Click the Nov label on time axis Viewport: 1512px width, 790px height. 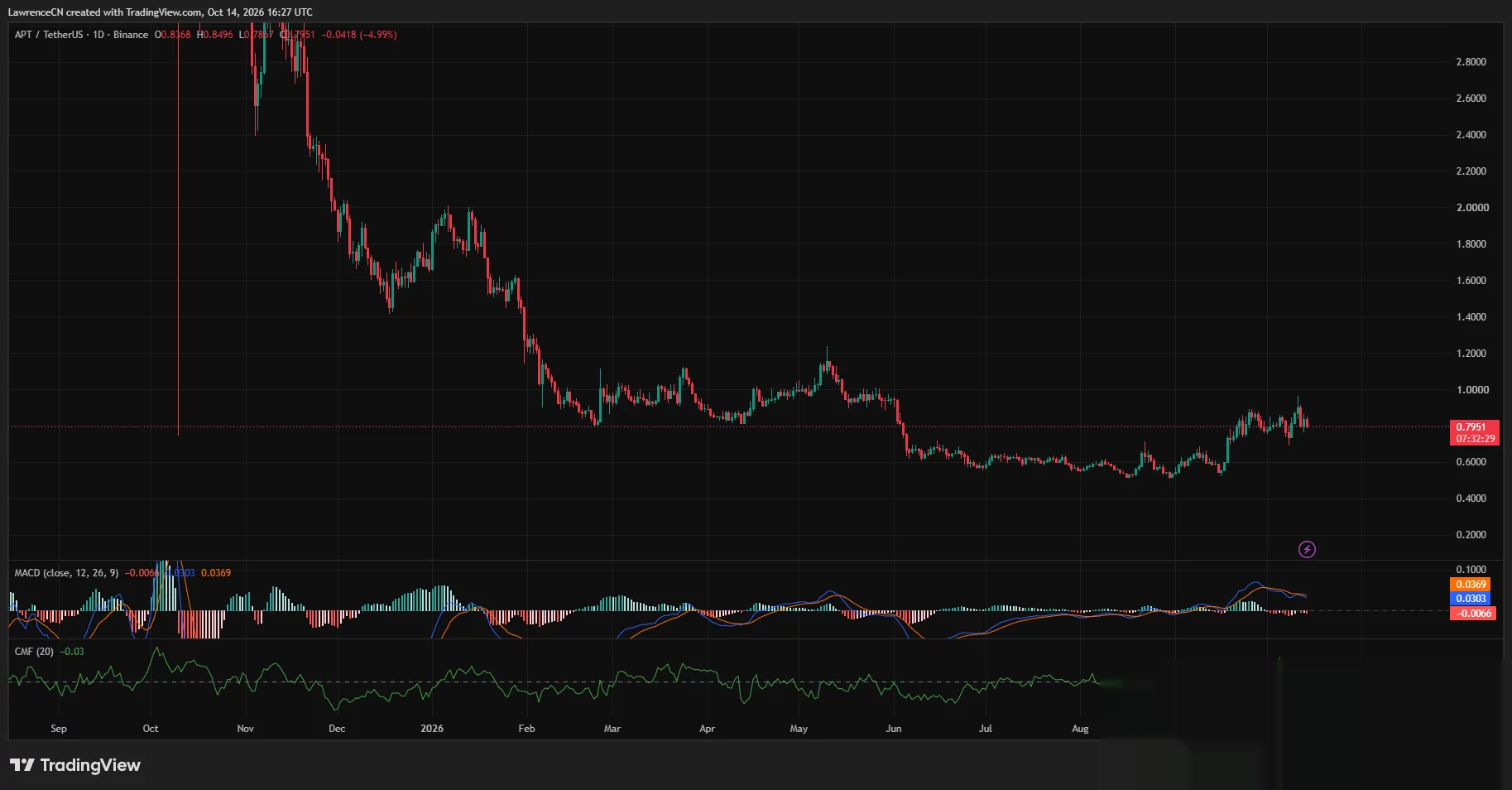[246, 729]
